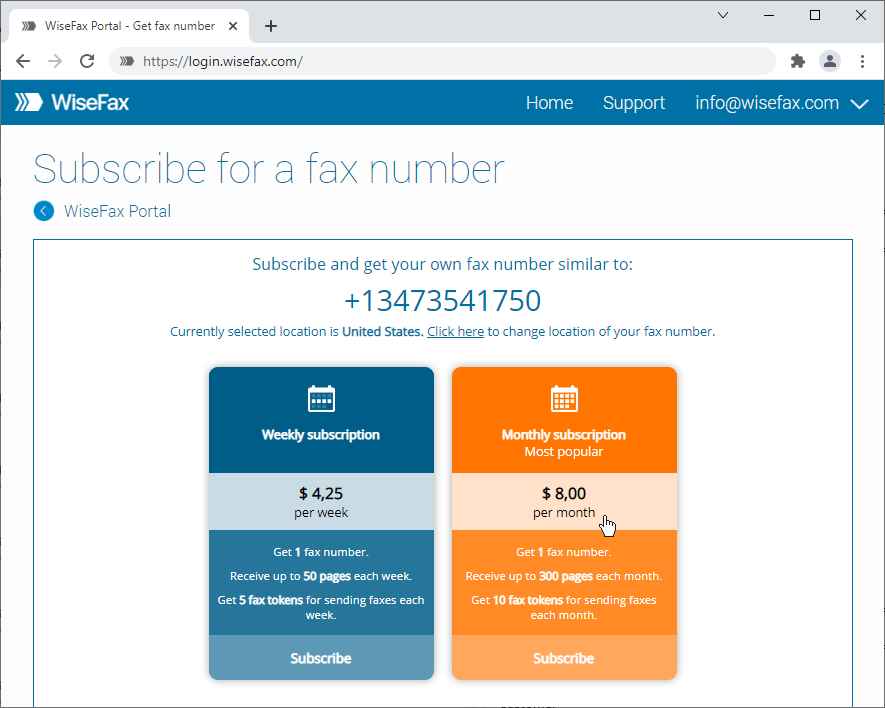The image size is (885, 708).
Task: Open the browser profile avatar icon
Action: coord(830,61)
